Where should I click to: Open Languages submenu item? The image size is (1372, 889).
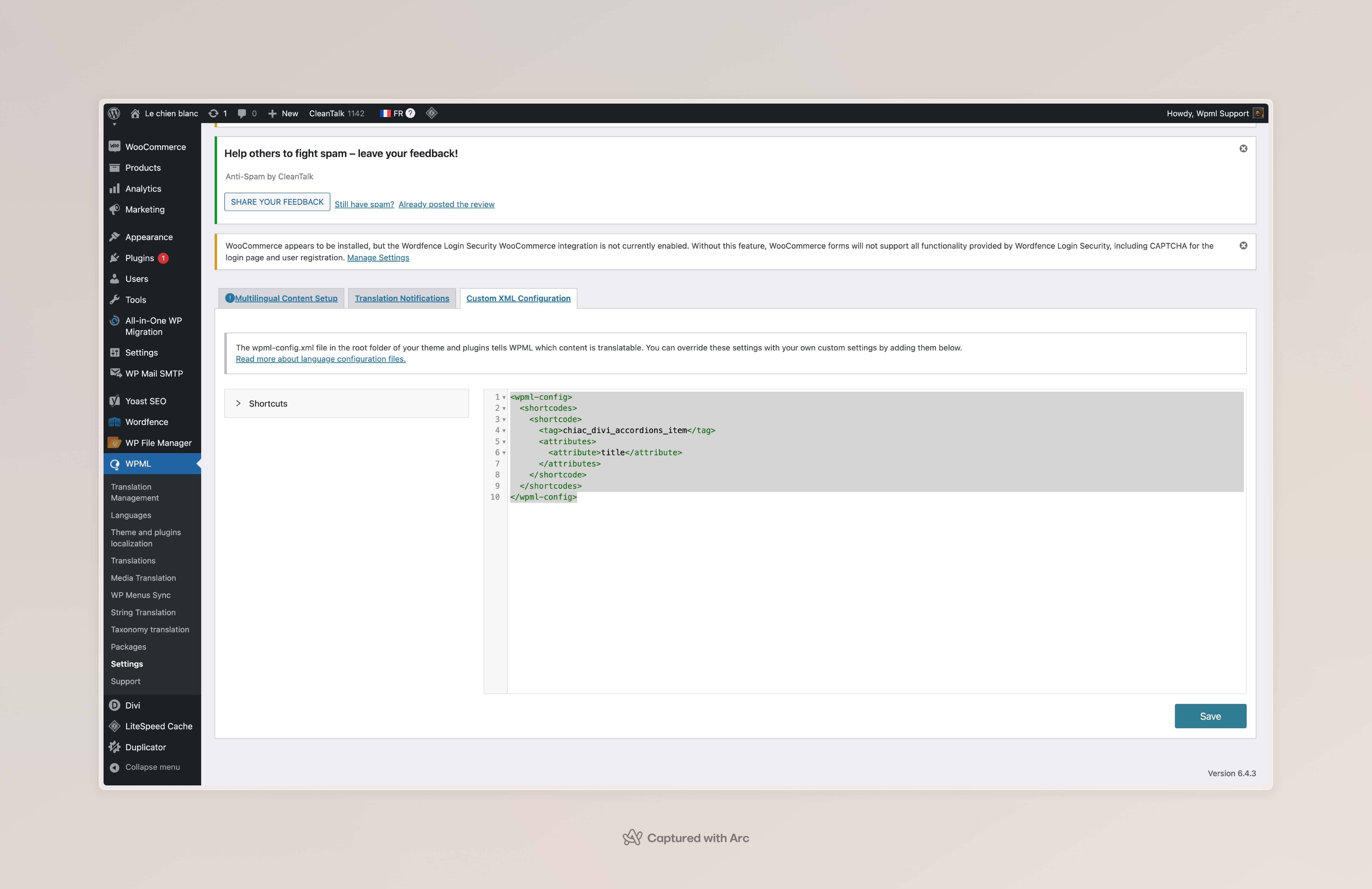131,515
